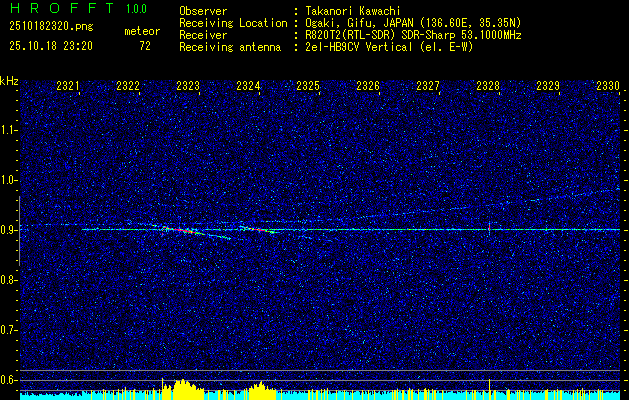
Task: Click the meteor echo streak near 2324
Action: 258,229
